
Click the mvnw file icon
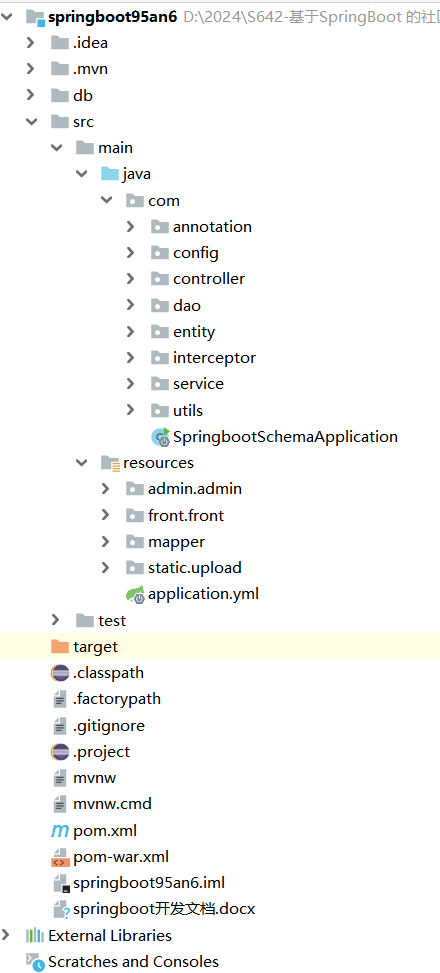(x=60, y=778)
